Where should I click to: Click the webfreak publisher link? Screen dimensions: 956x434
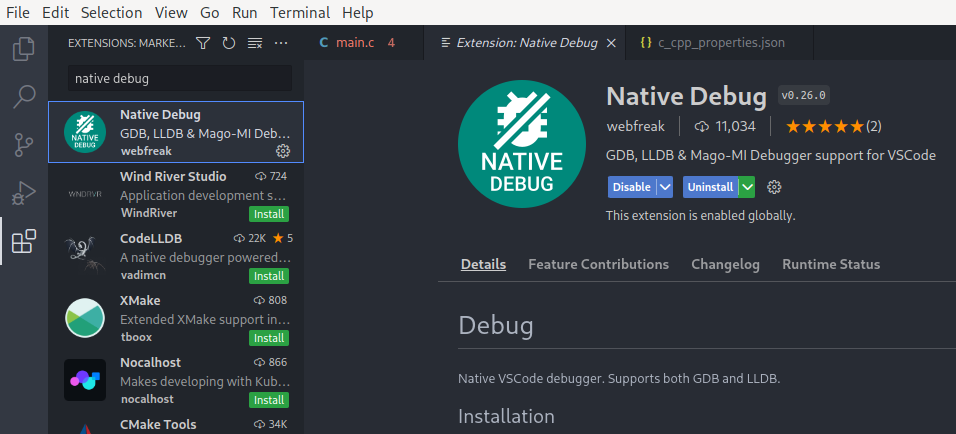[635, 126]
